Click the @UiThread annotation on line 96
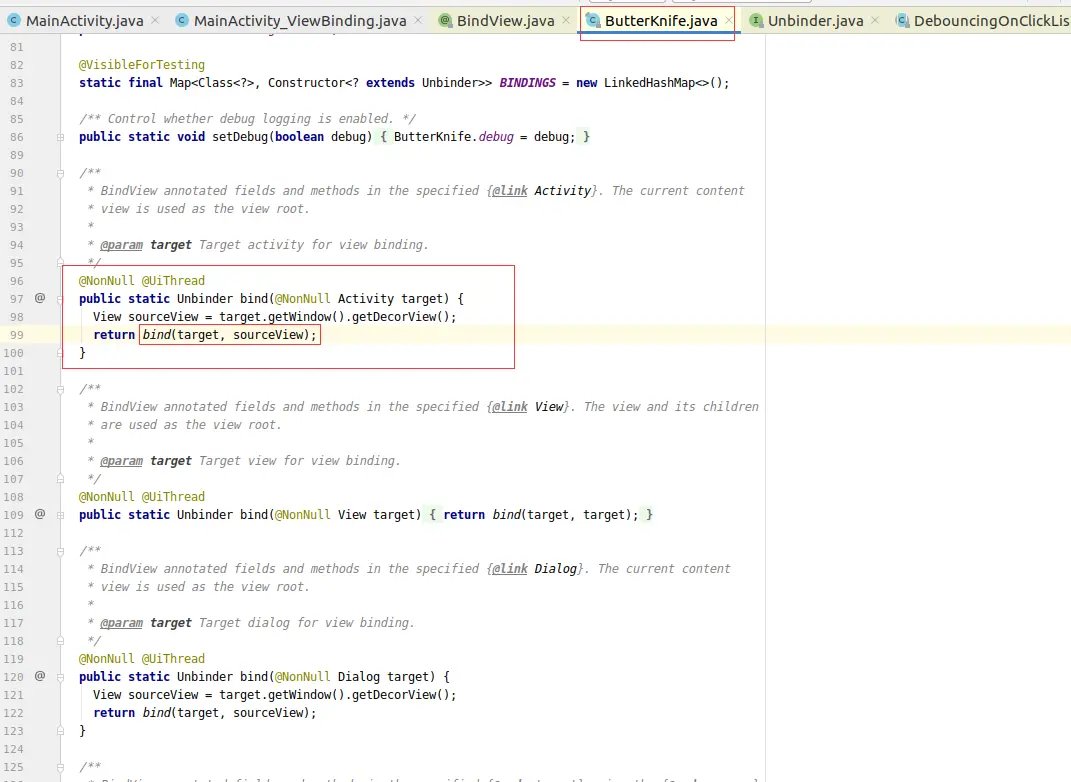This screenshot has width=1071, height=782. [173, 280]
